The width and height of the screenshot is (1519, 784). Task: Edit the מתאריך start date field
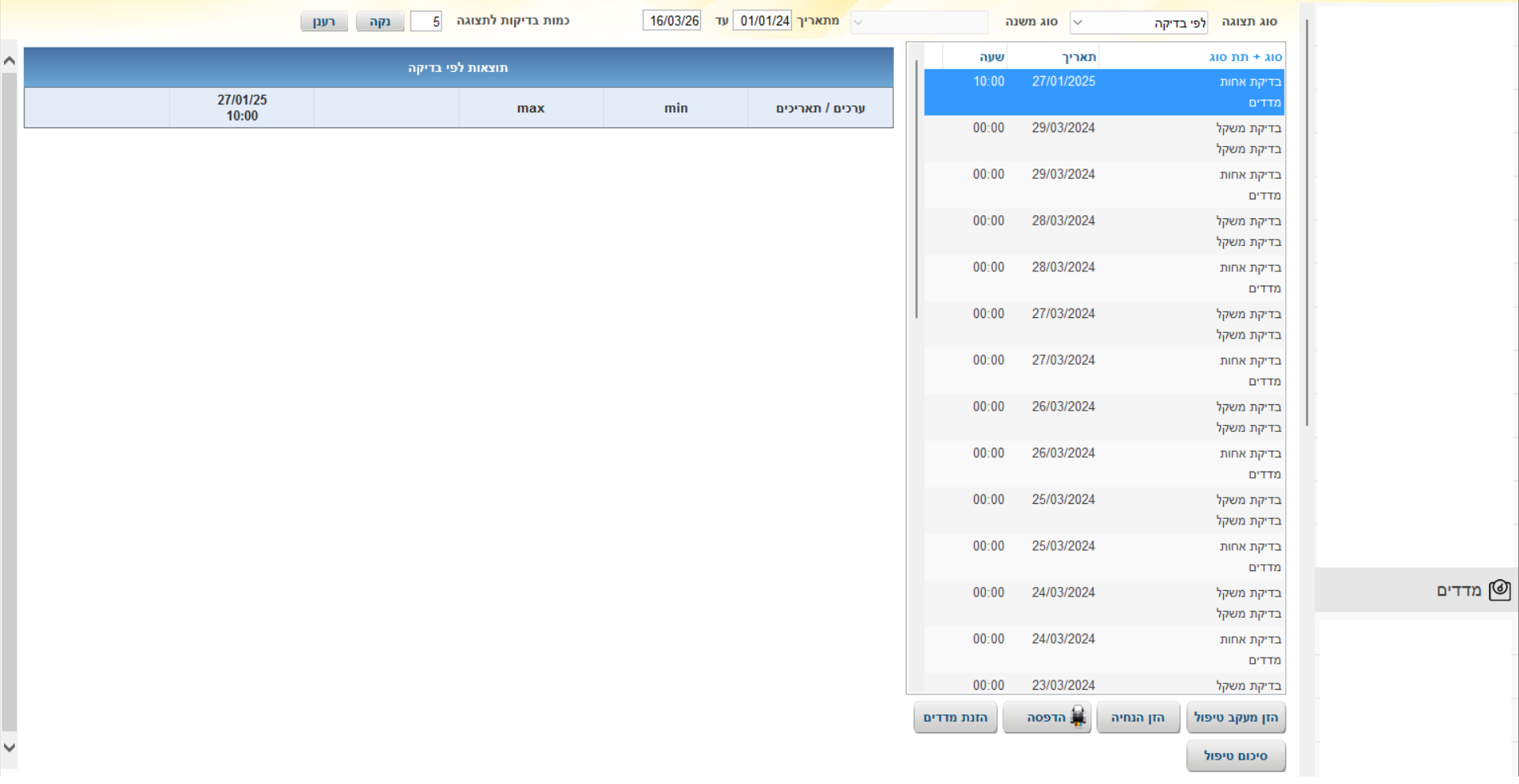[763, 21]
